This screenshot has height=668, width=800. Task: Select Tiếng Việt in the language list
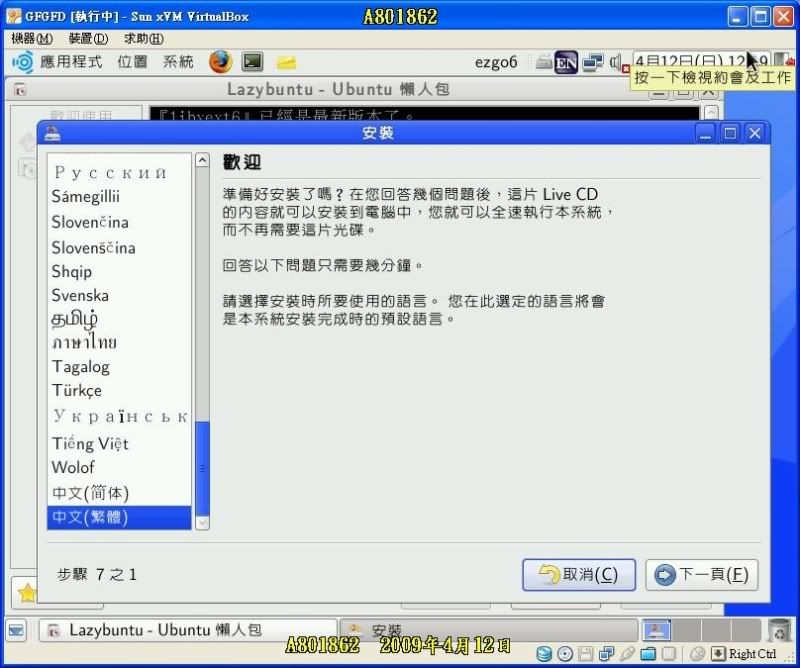[x=119, y=443]
